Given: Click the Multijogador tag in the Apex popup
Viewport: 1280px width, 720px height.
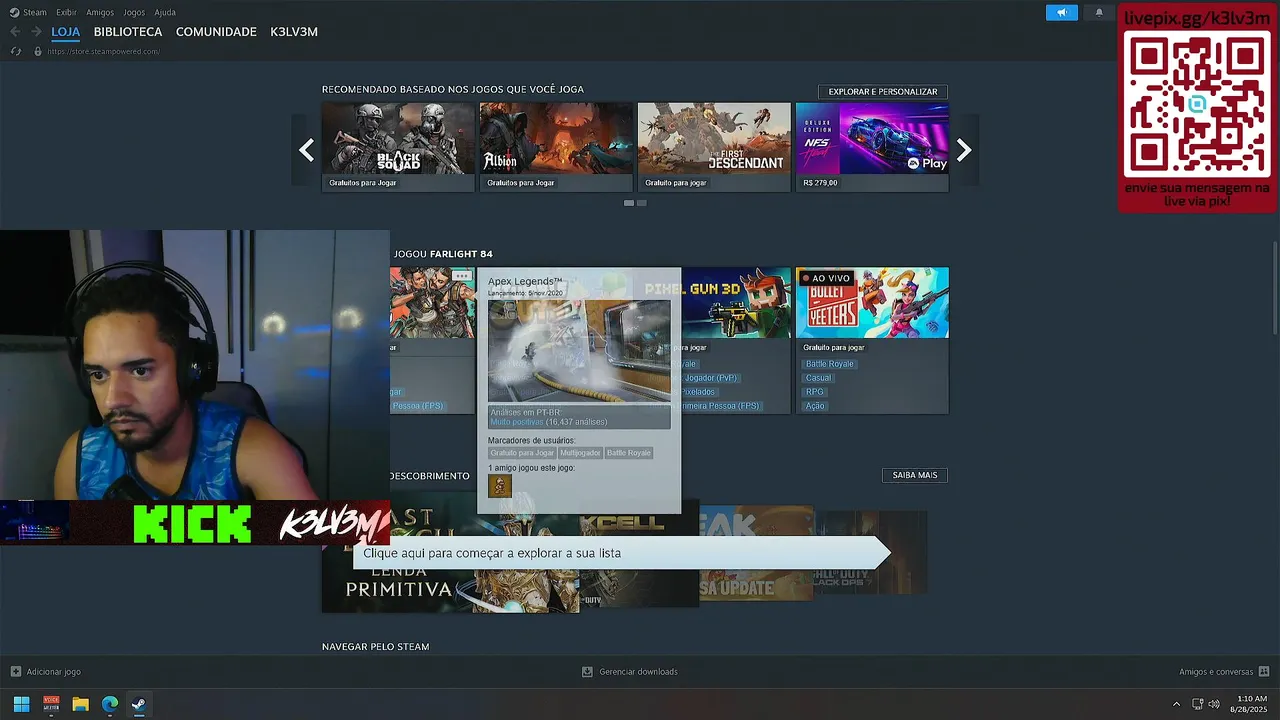Looking at the screenshot, I should (580, 453).
